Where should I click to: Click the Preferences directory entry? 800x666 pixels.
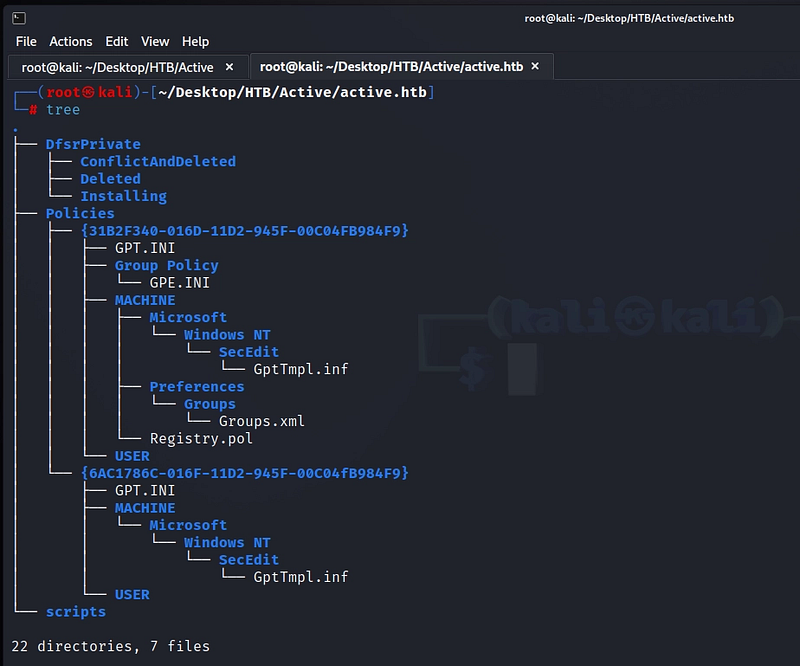pos(197,387)
